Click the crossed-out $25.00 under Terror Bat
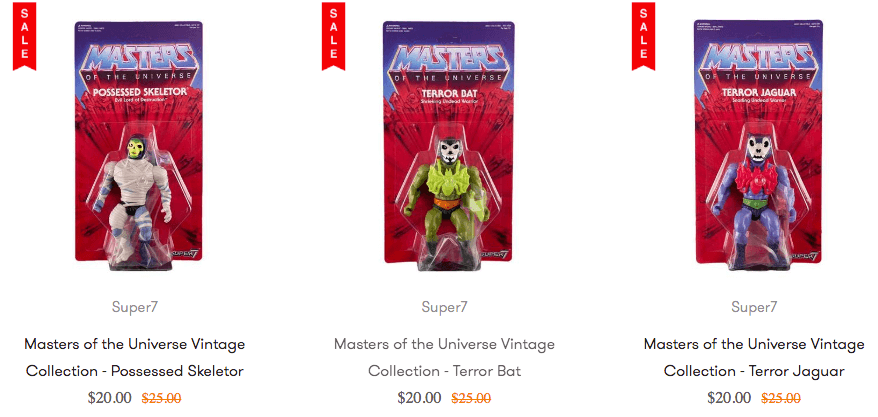 tap(471, 398)
